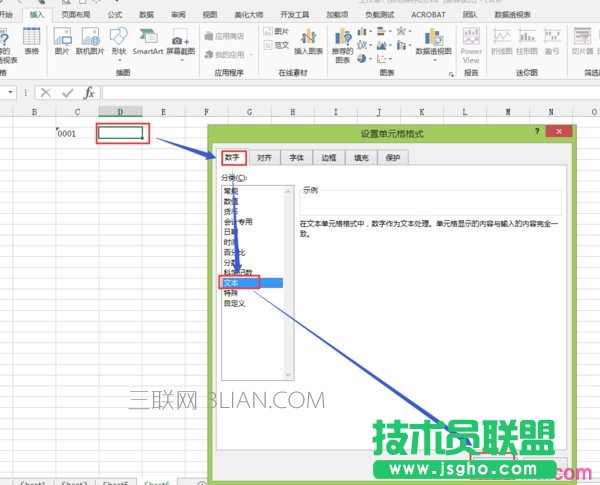600x485 pixels.
Task: Click the 插入图表 insert chart icon
Action: point(308,41)
